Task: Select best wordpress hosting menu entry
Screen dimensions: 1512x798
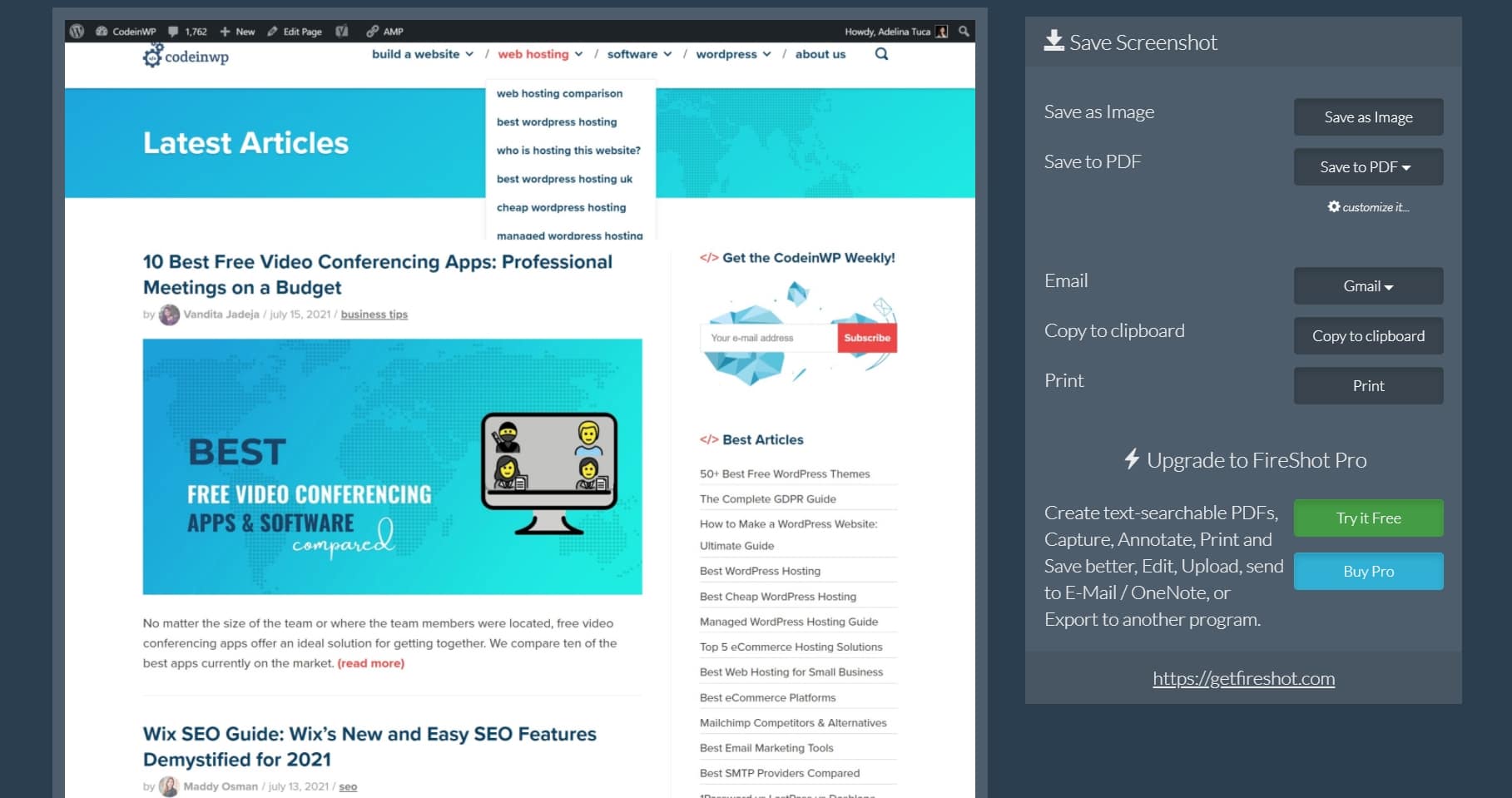Action: click(x=557, y=122)
